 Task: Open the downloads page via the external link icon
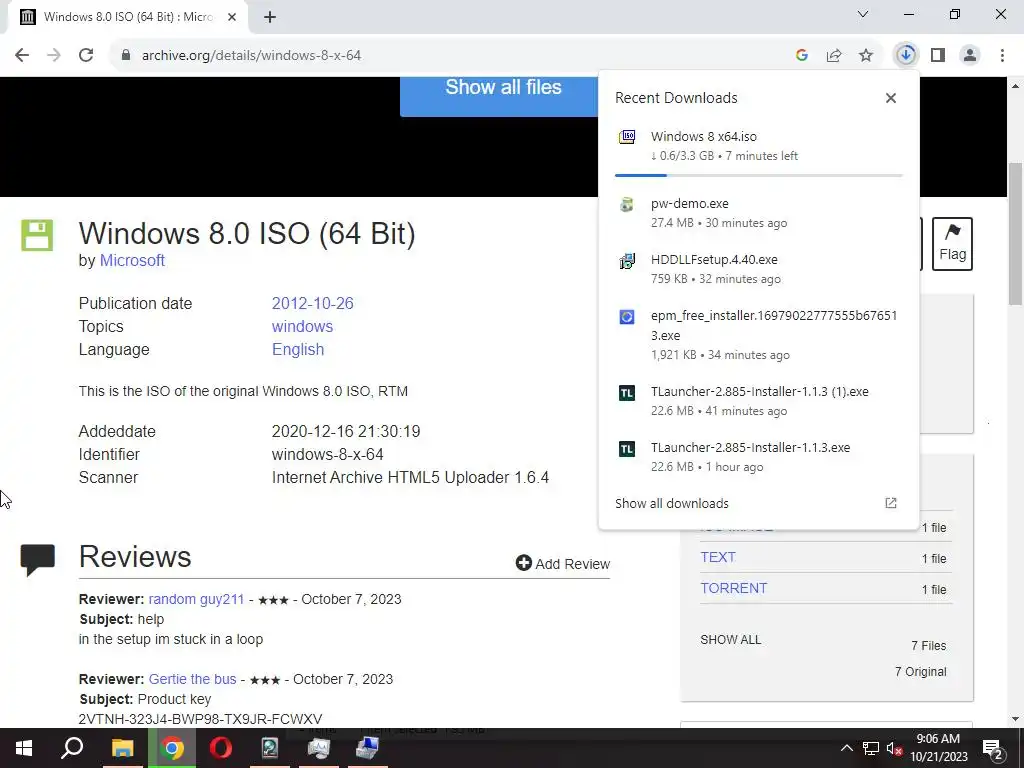click(891, 503)
